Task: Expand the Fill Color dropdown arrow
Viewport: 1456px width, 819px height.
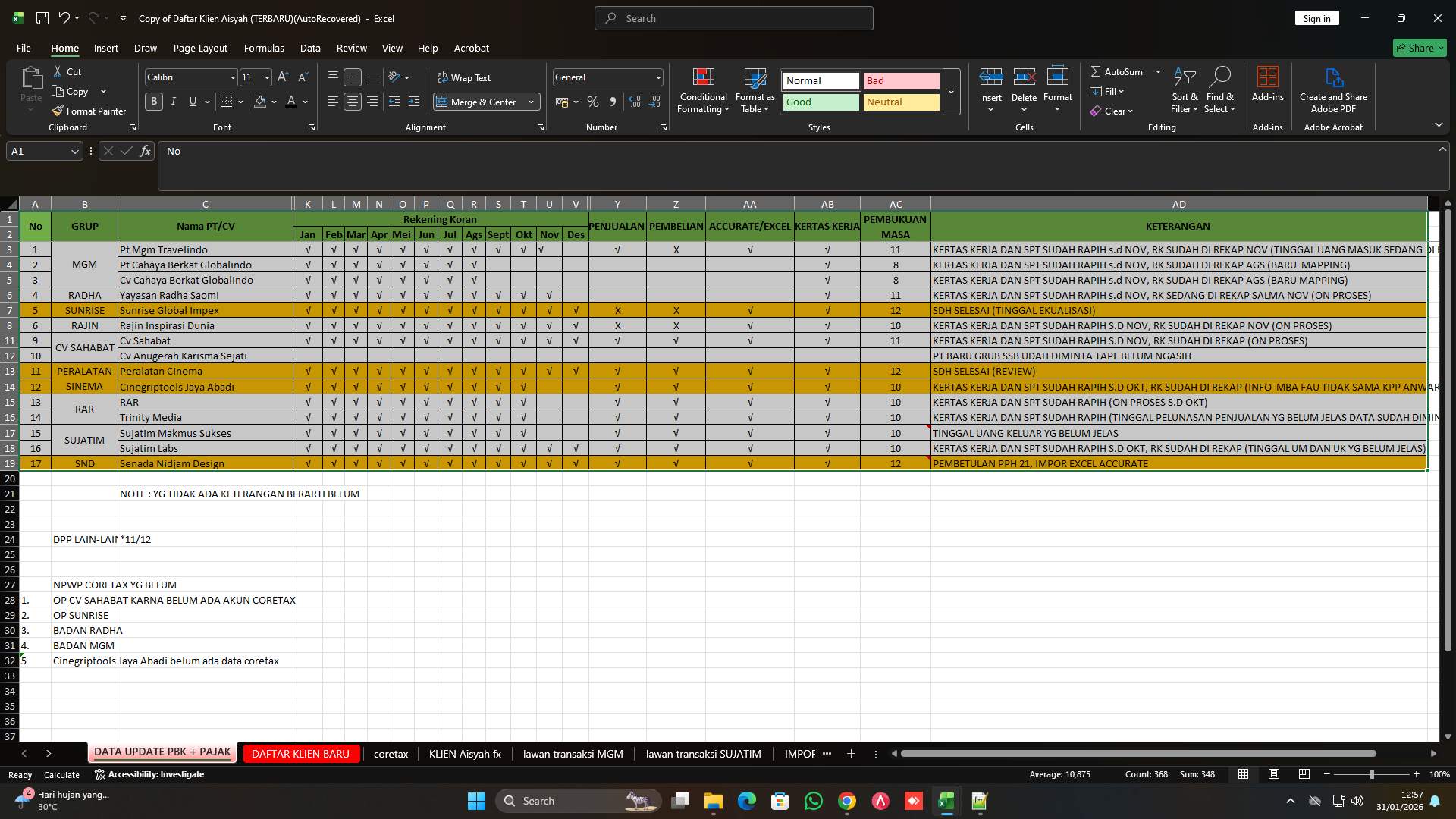Action: (275, 102)
